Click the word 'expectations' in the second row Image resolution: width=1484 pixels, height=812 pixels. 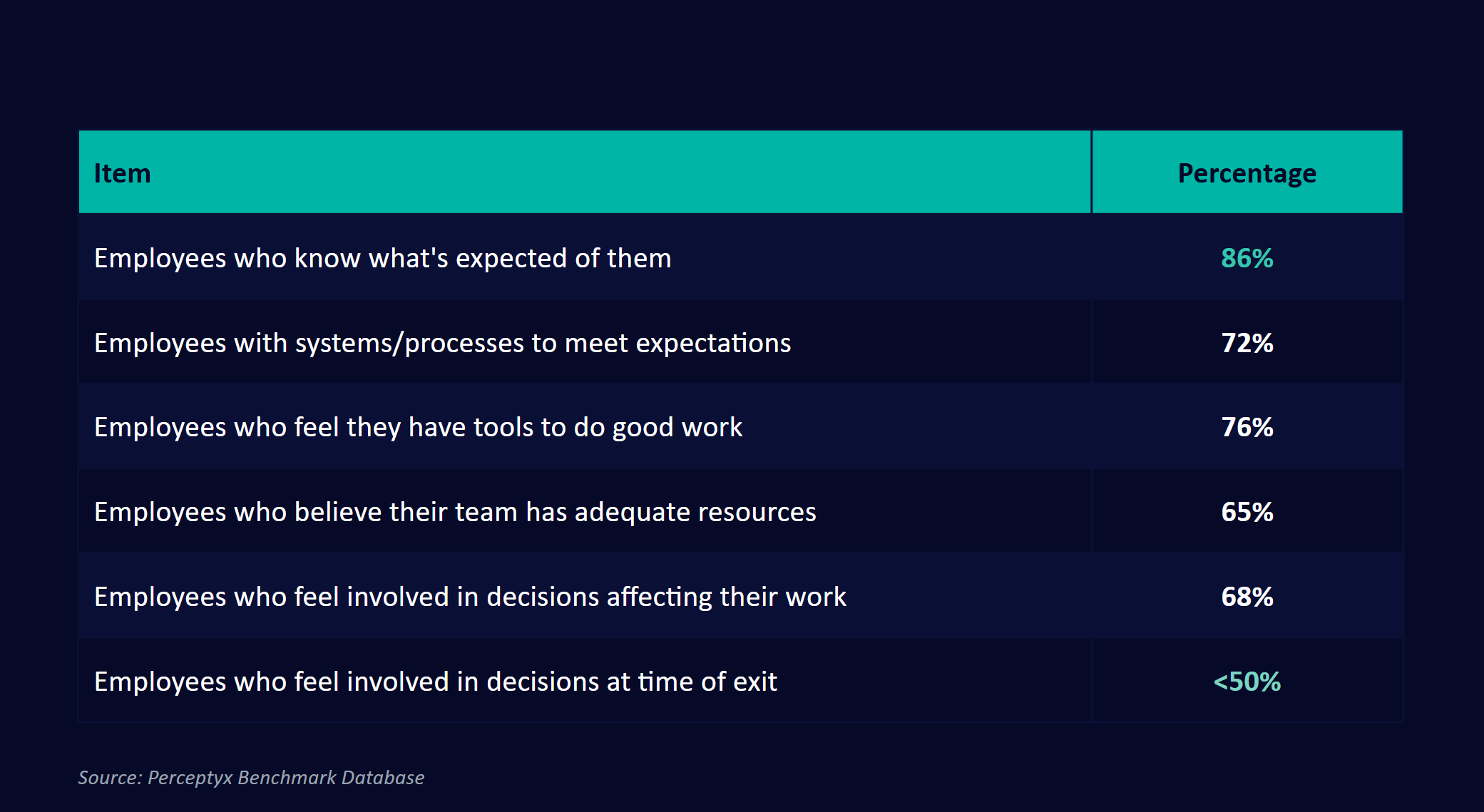coord(713,343)
